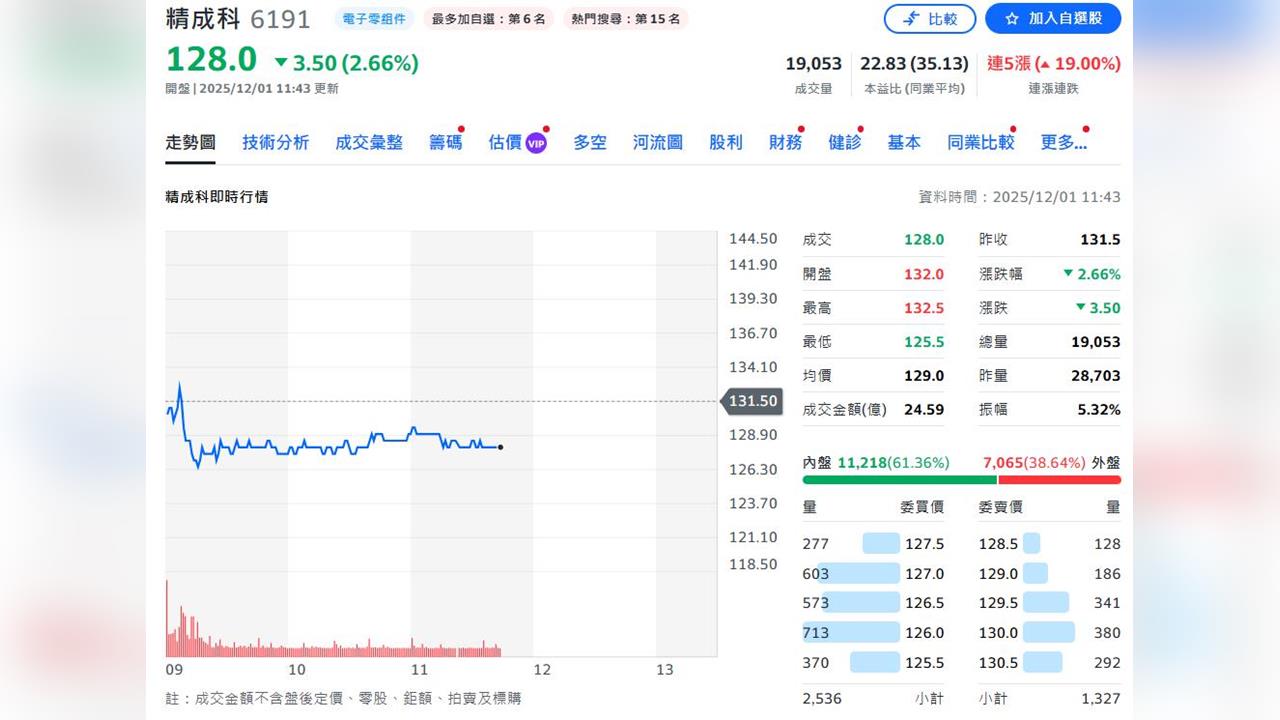The width and height of the screenshot is (1280, 720).
Task: Select the 多空 tab
Action: (x=589, y=142)
